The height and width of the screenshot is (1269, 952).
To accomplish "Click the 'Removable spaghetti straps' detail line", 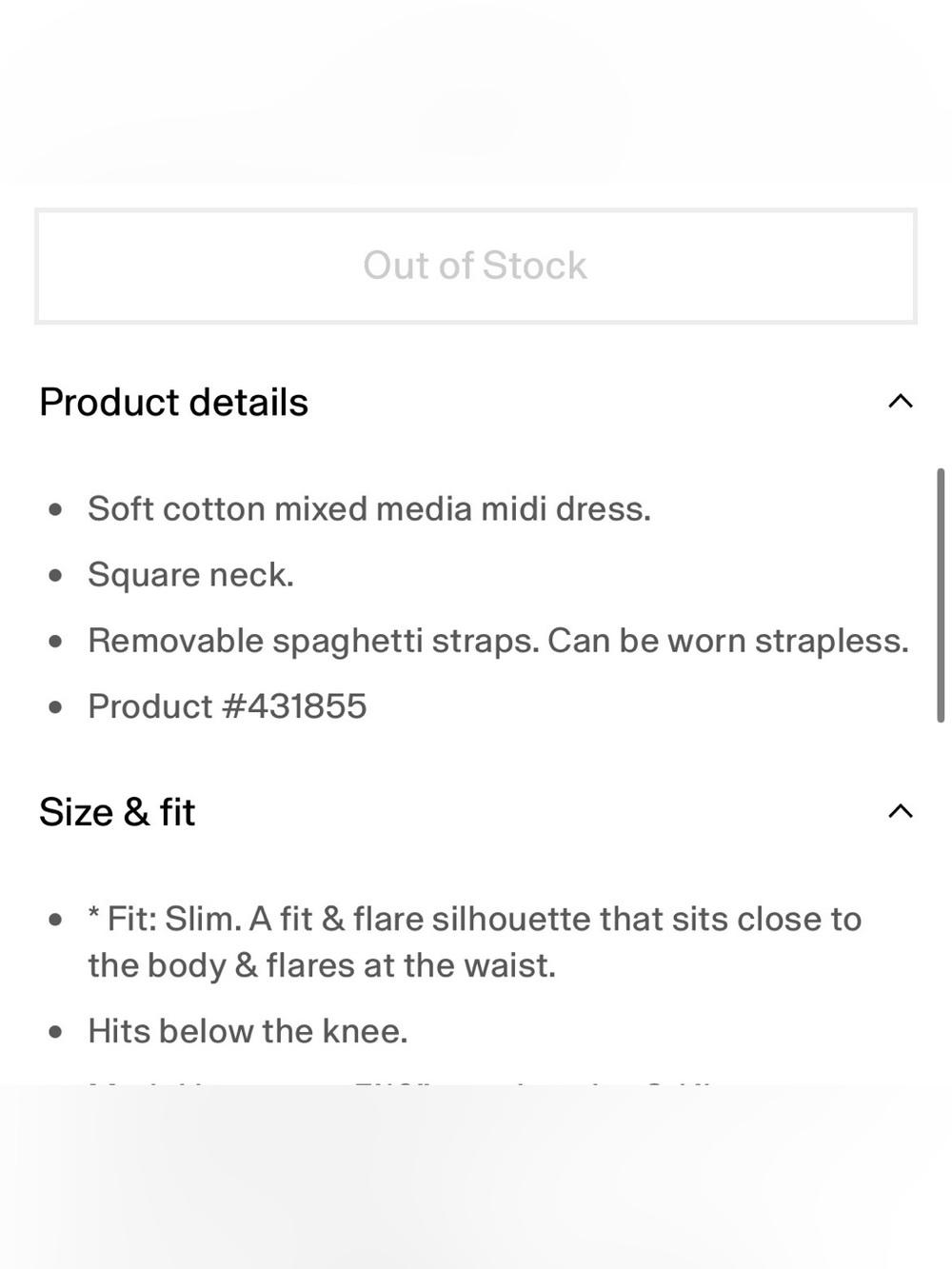I will coord(498,641).
